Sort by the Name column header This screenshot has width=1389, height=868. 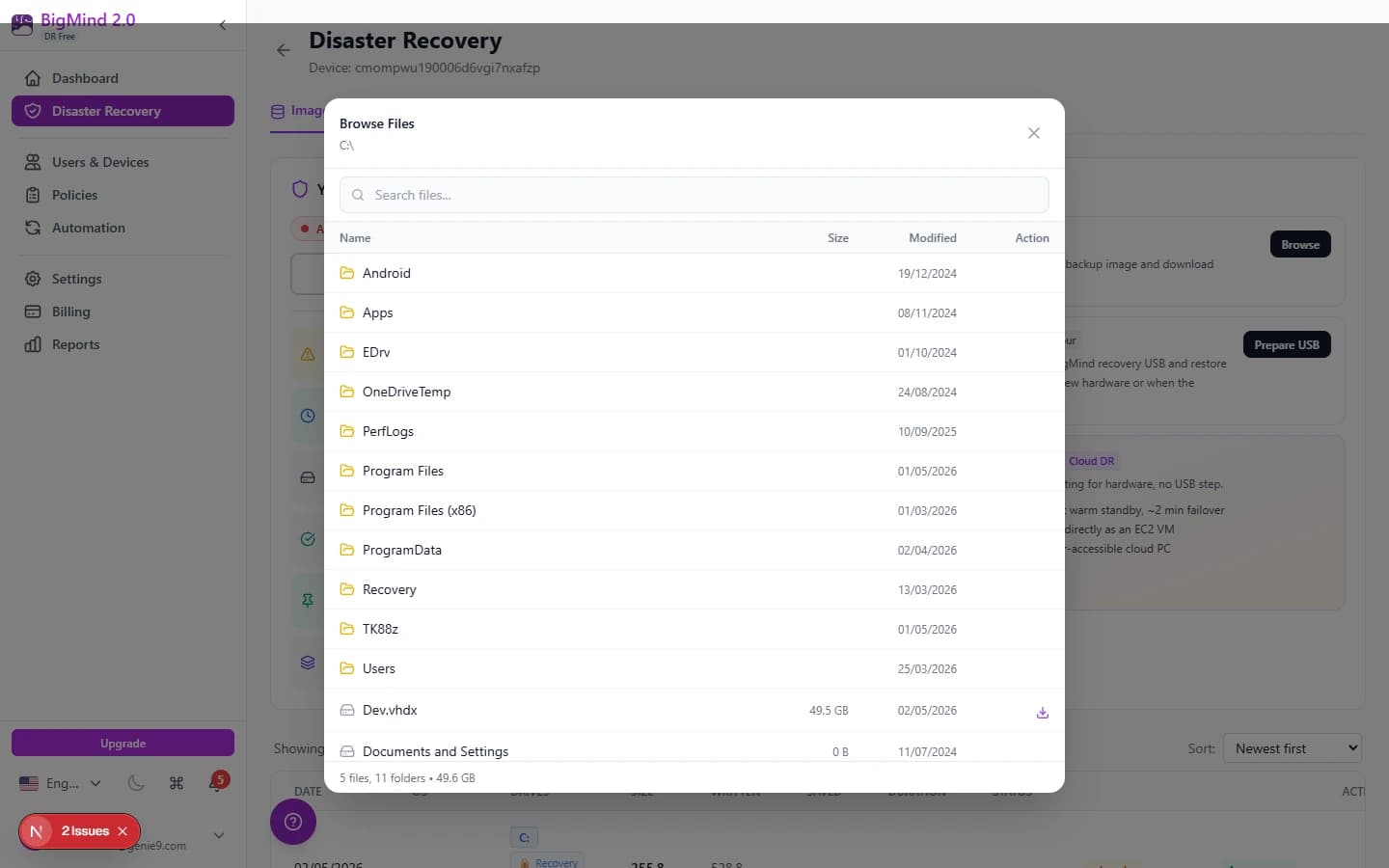[x=355, y=238]
